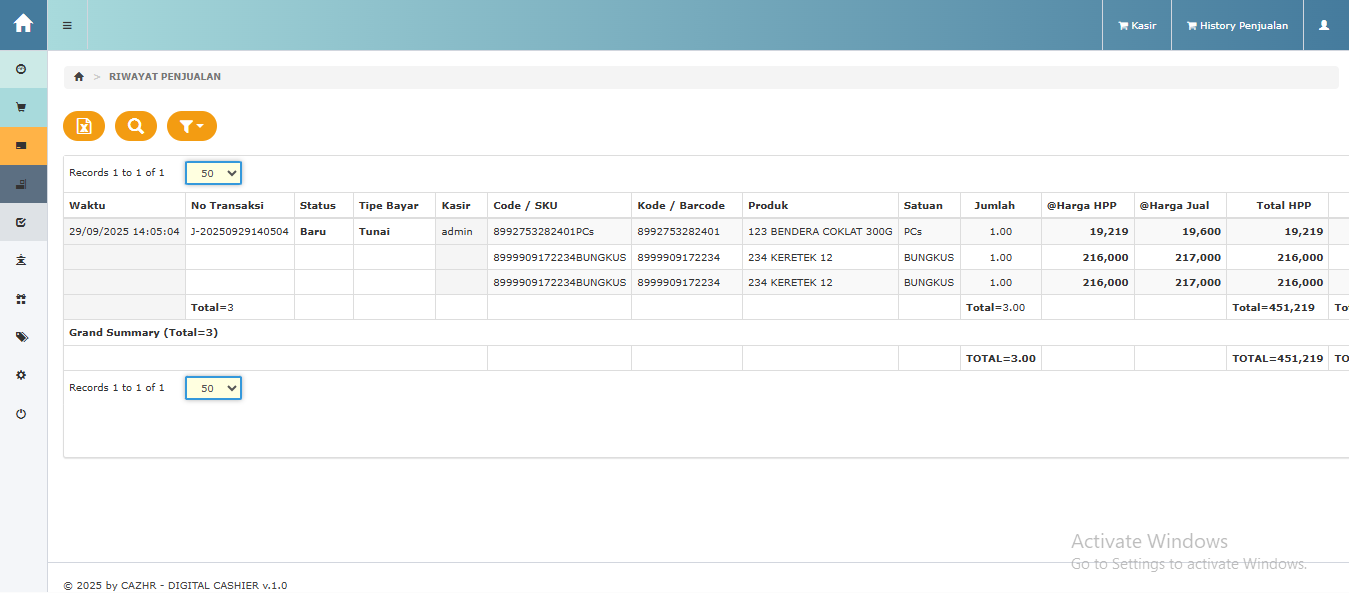Click the home logo in top-left corner

click(23, 24)
